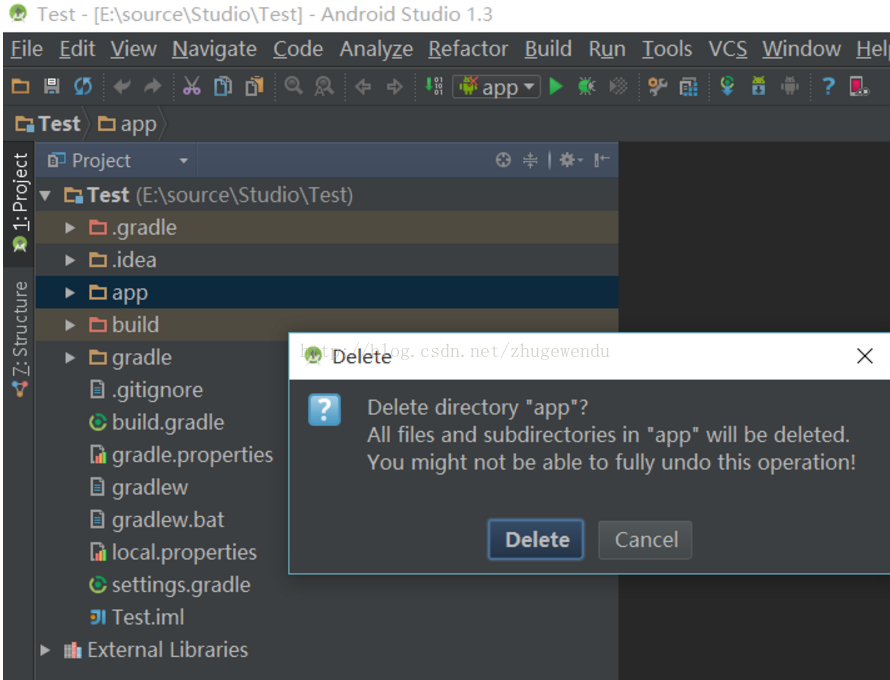Click app in the breadcrumb bar
Viewport: 890px width, 680px height.
click(127, 124)
